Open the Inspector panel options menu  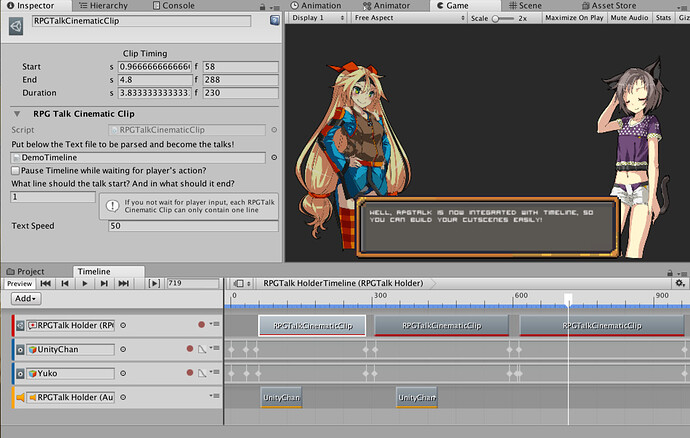[x=275, y=7]
